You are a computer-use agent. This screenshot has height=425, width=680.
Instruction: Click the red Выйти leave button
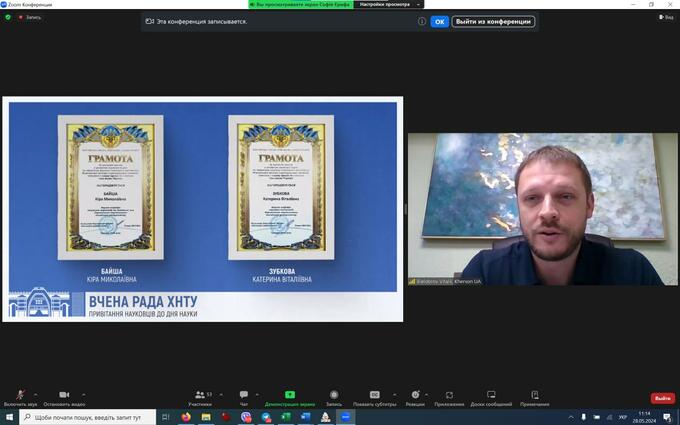tap(663, 398)
